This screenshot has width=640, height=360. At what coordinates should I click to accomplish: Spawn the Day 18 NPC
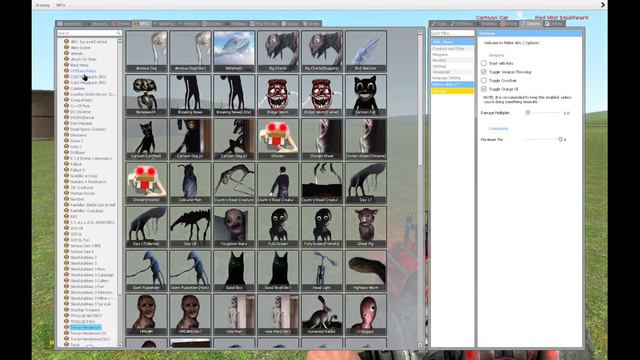[190, 227]
